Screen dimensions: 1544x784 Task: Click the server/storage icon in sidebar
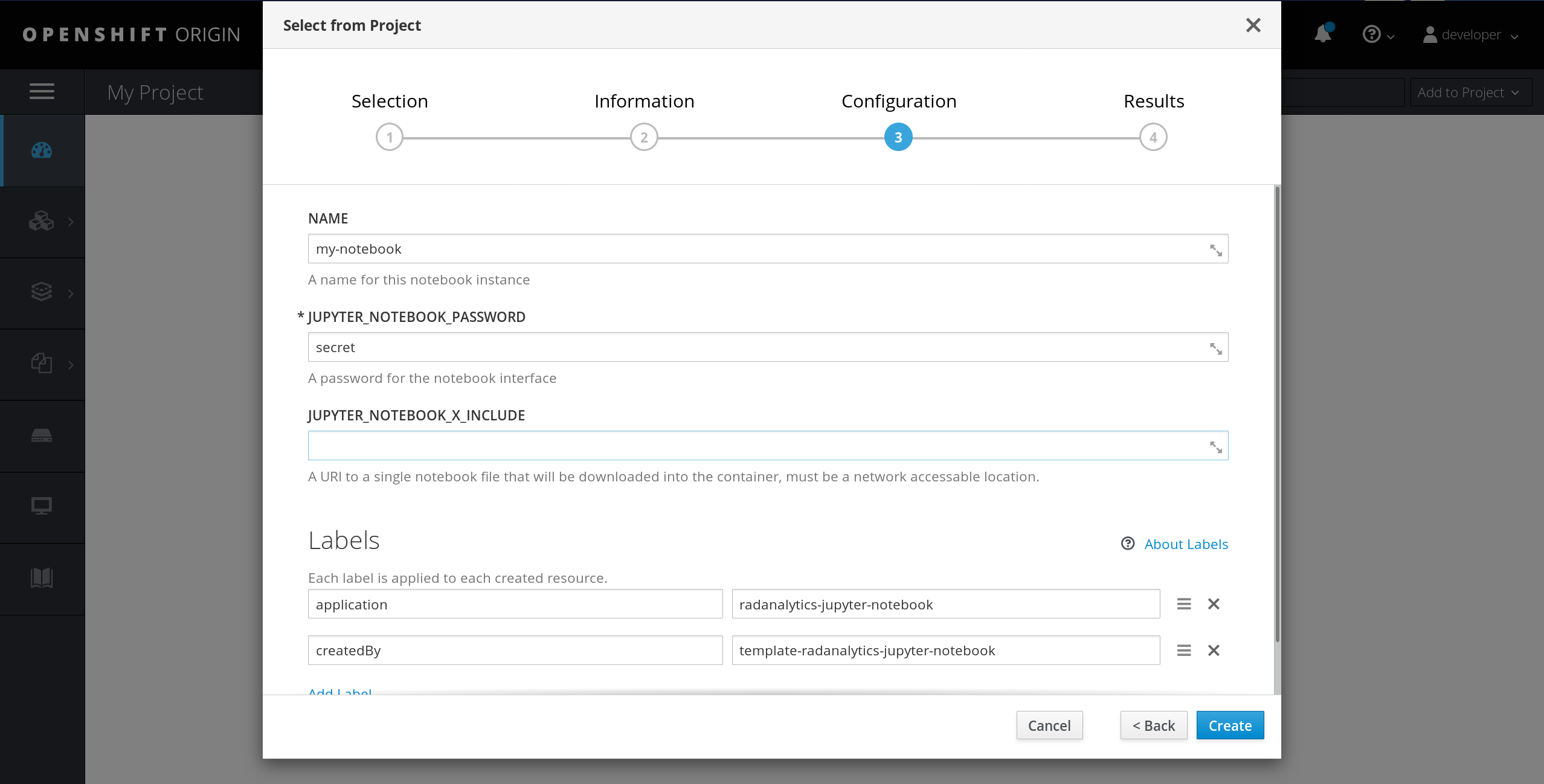[40, 434]
